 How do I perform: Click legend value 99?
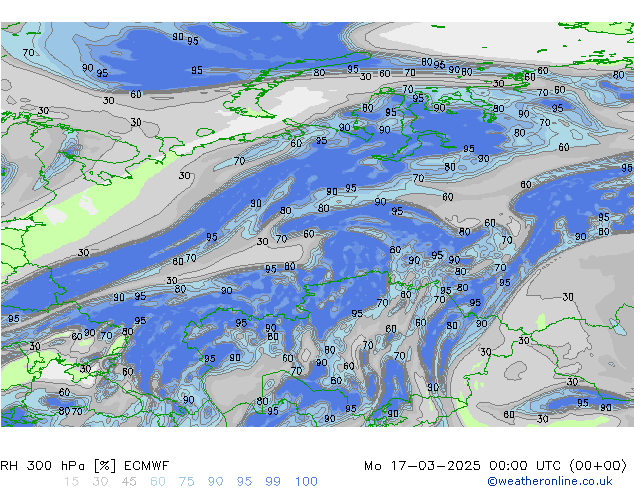[273, 482]
